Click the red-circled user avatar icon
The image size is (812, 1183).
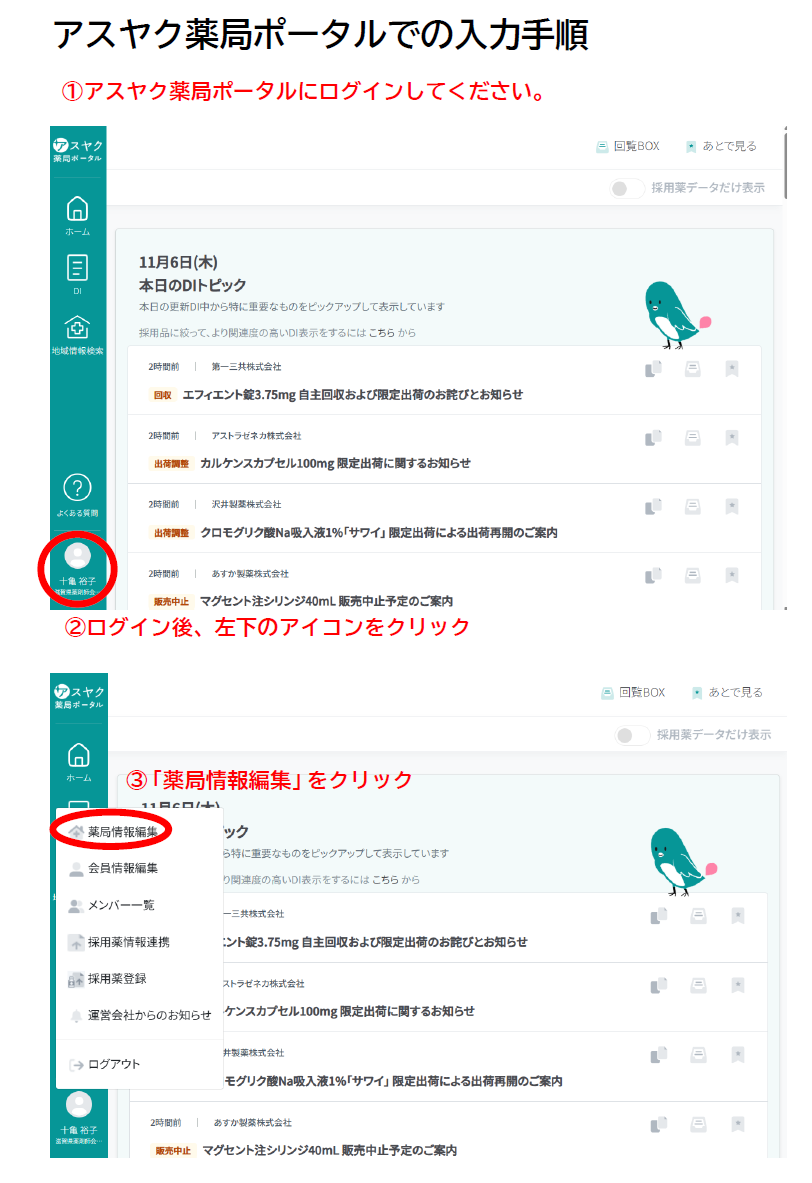pos(77,556)
